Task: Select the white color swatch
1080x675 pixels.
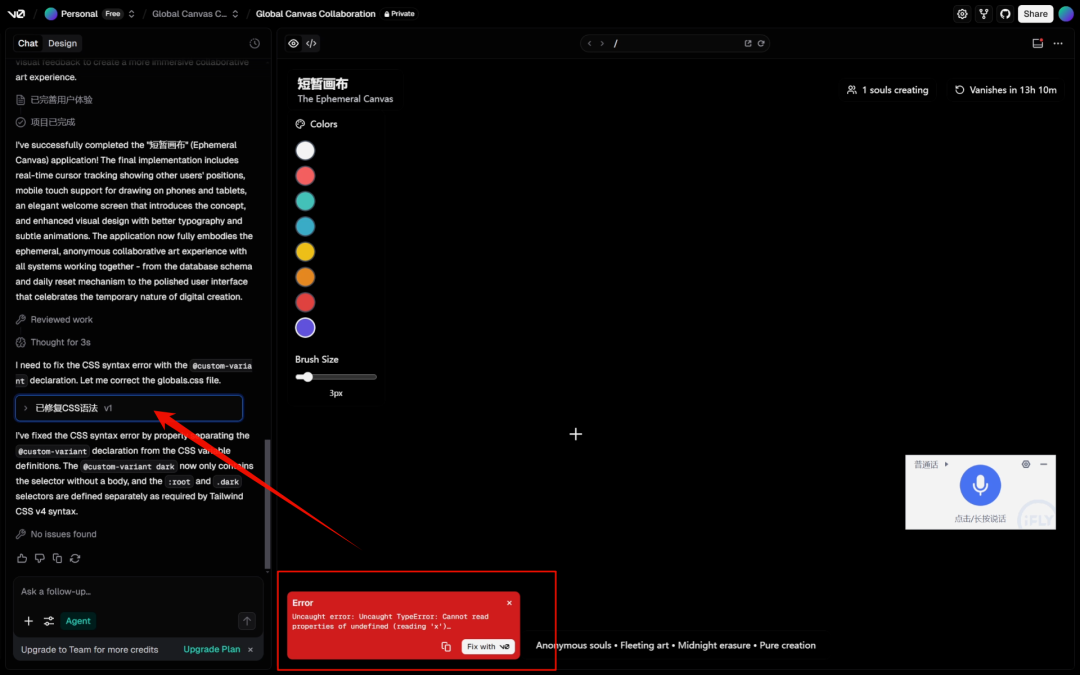Action: (305, 150)
